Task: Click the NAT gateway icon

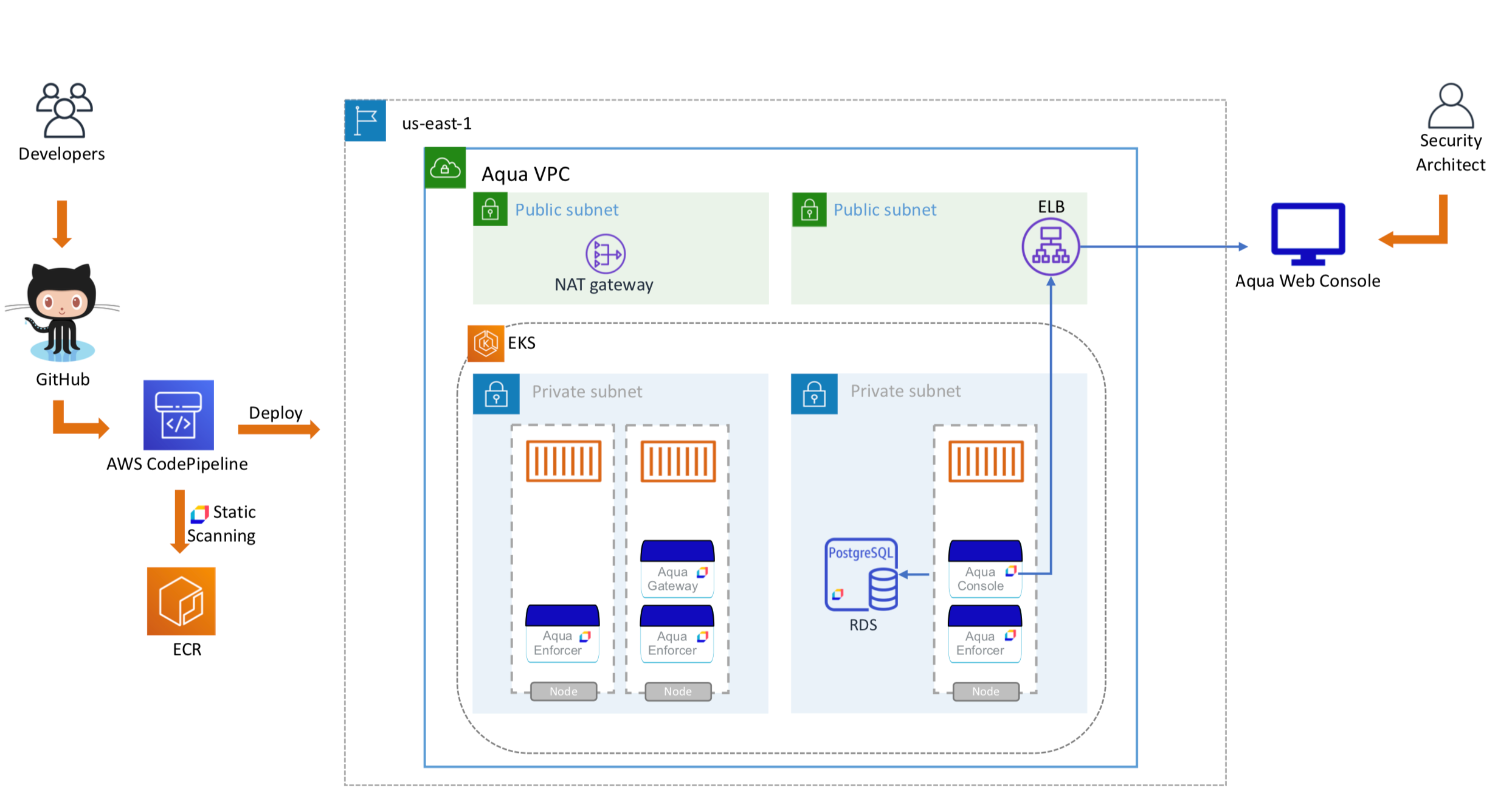Action: (x=606, y=254)
